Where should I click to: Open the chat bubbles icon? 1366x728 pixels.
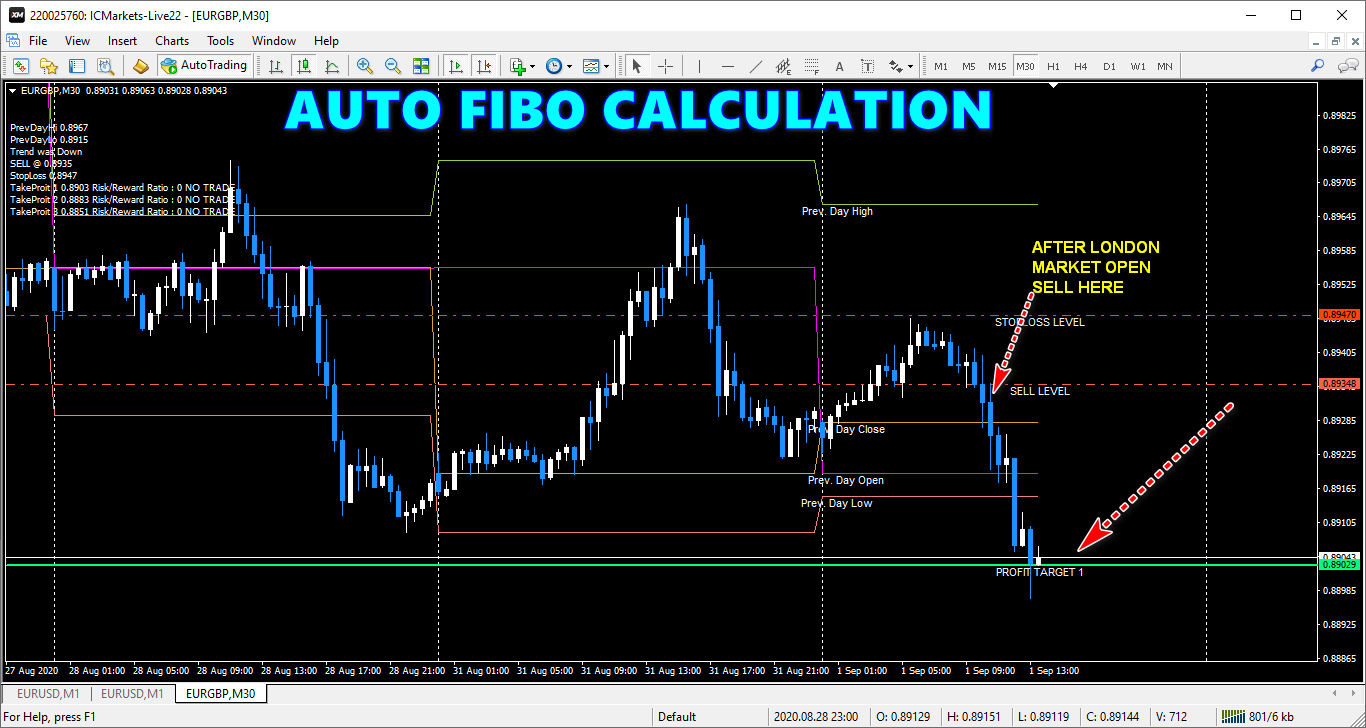[1346, 66]
